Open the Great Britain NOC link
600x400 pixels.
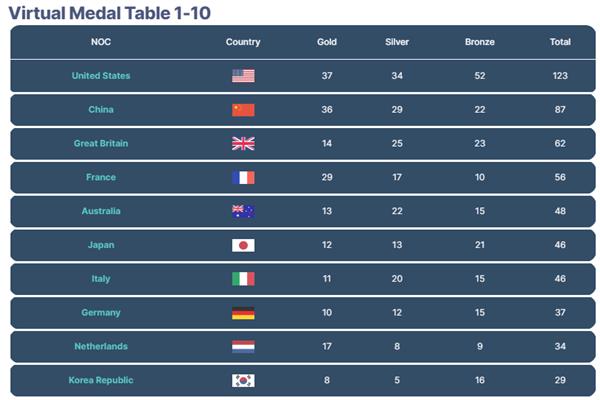101,144
